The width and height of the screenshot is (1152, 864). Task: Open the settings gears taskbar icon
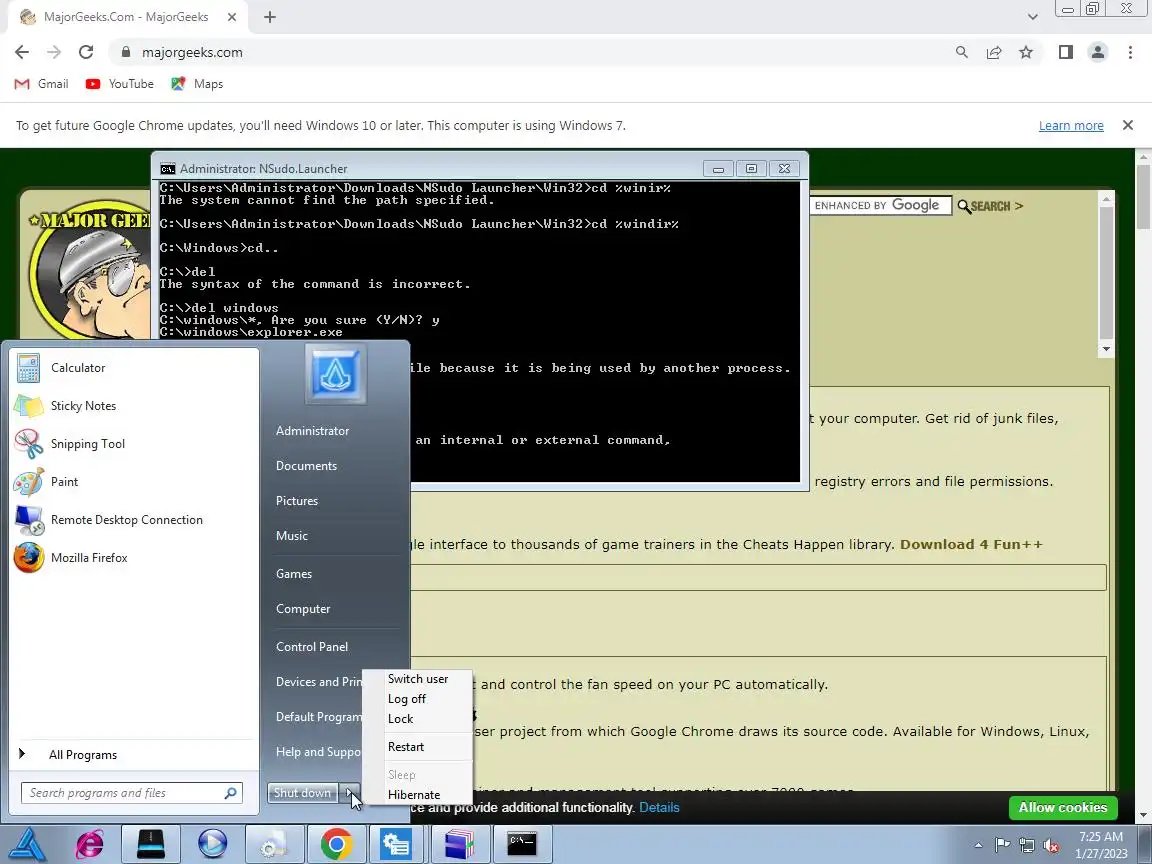coord(274,844)
